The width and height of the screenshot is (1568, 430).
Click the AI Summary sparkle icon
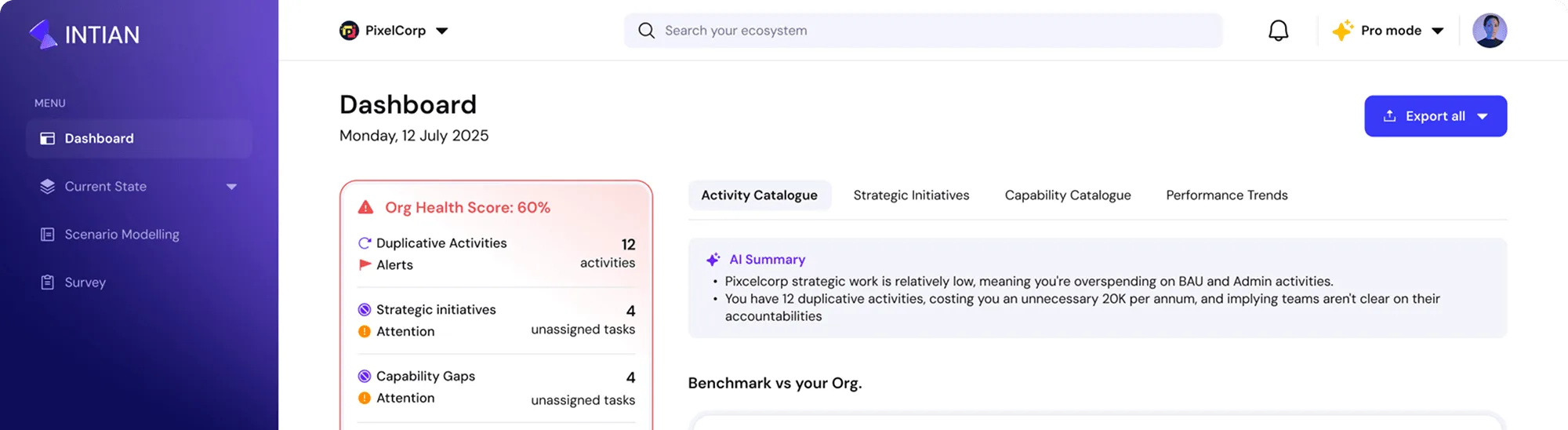click(713, 260)
